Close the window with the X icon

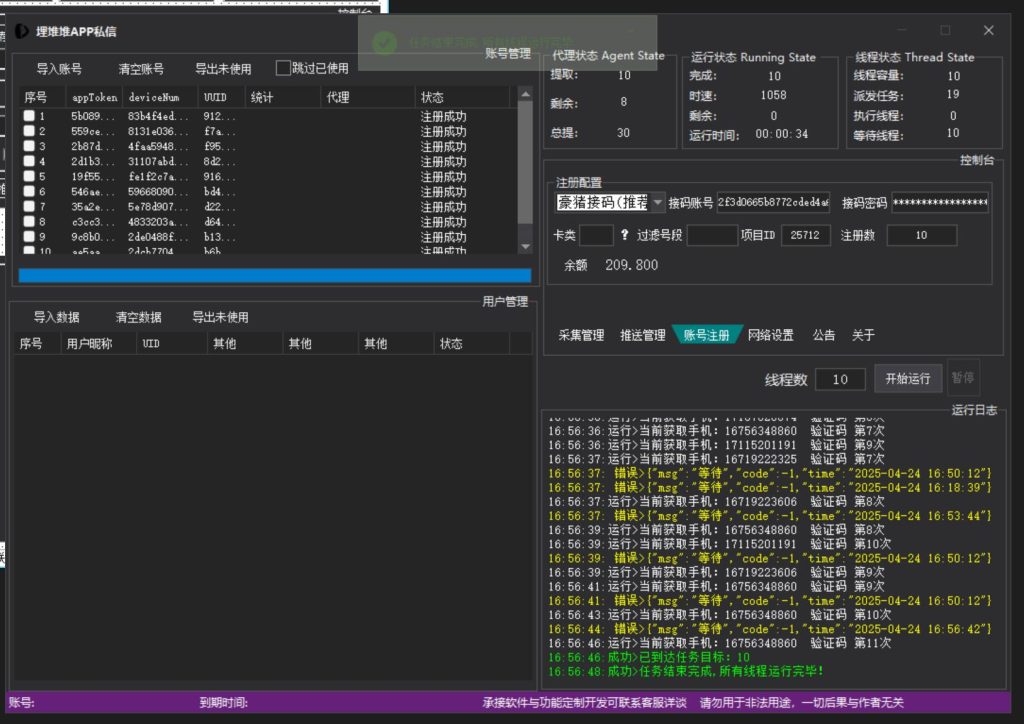pyautogui.click(x=989, y=31)
